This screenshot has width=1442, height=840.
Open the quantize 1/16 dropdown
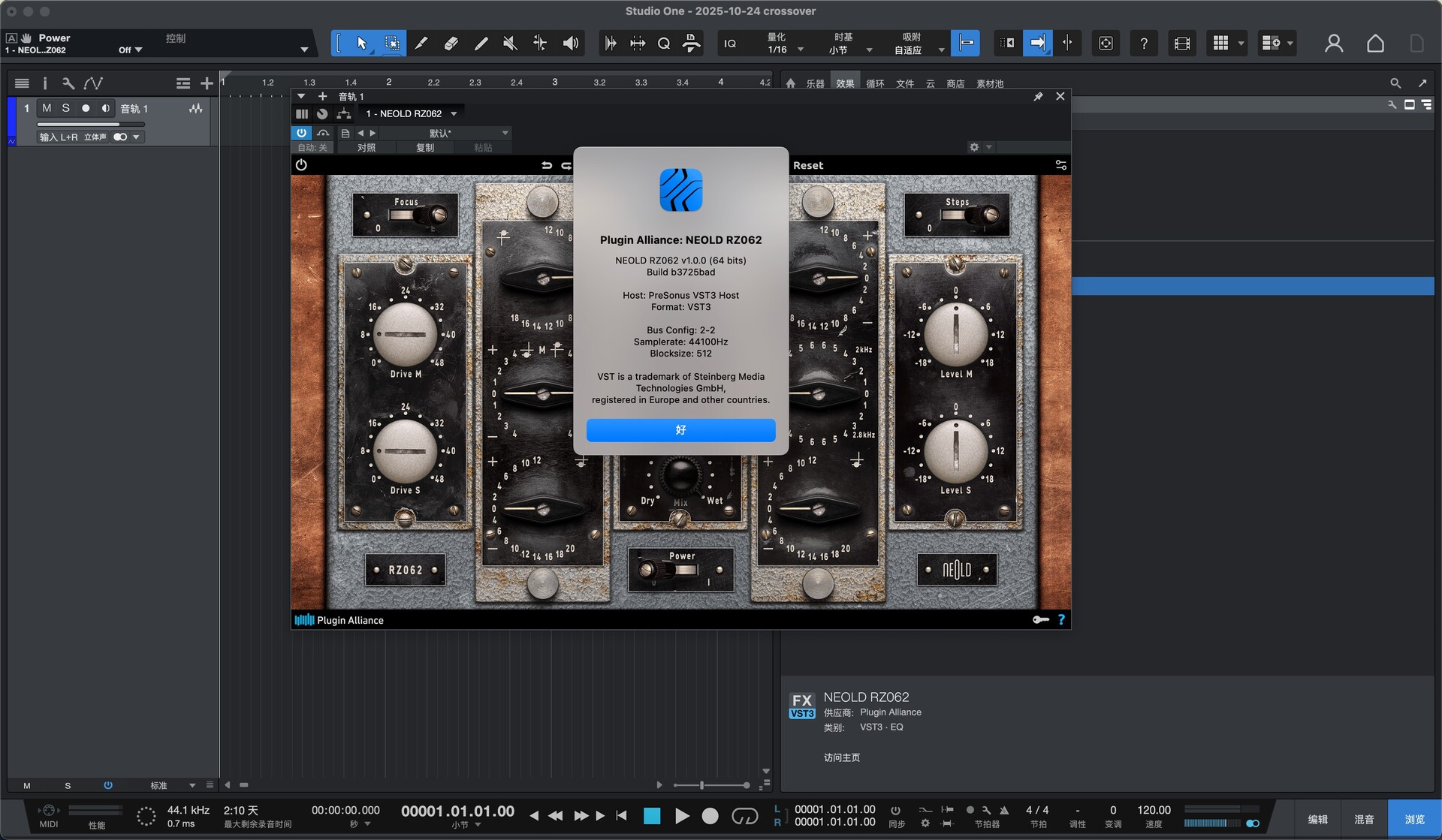(x=801, y=50)
